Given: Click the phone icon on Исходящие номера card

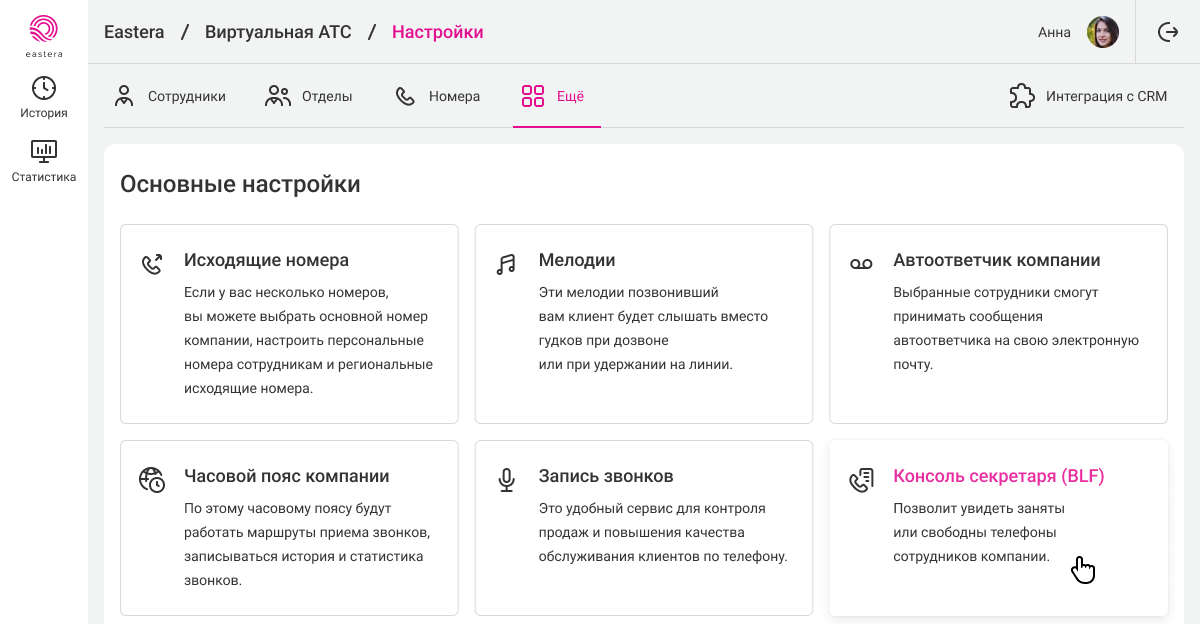Looking at the screenshot, I should tap(152, 264).
